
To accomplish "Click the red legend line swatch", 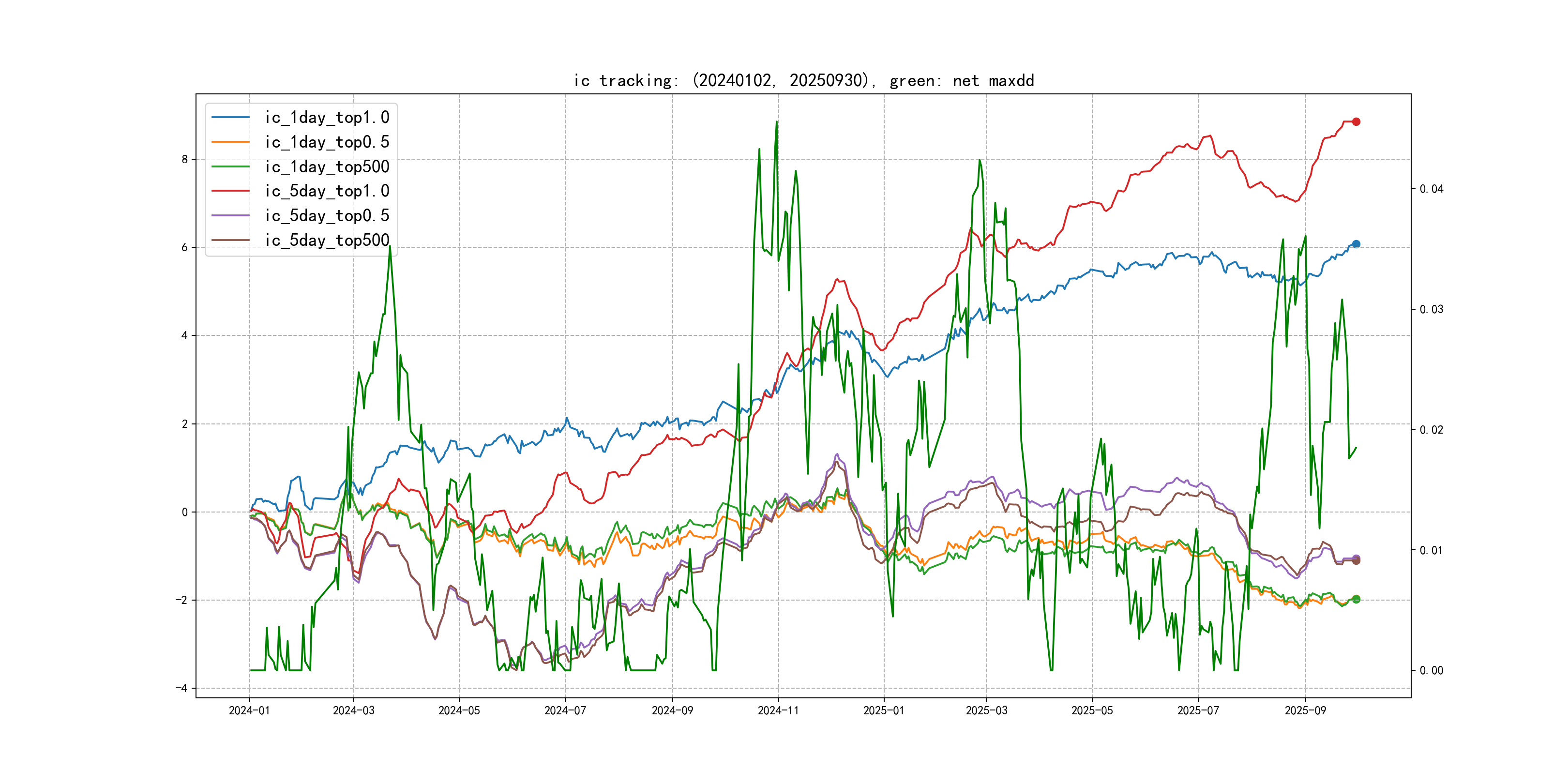I will tap(231, 191).
